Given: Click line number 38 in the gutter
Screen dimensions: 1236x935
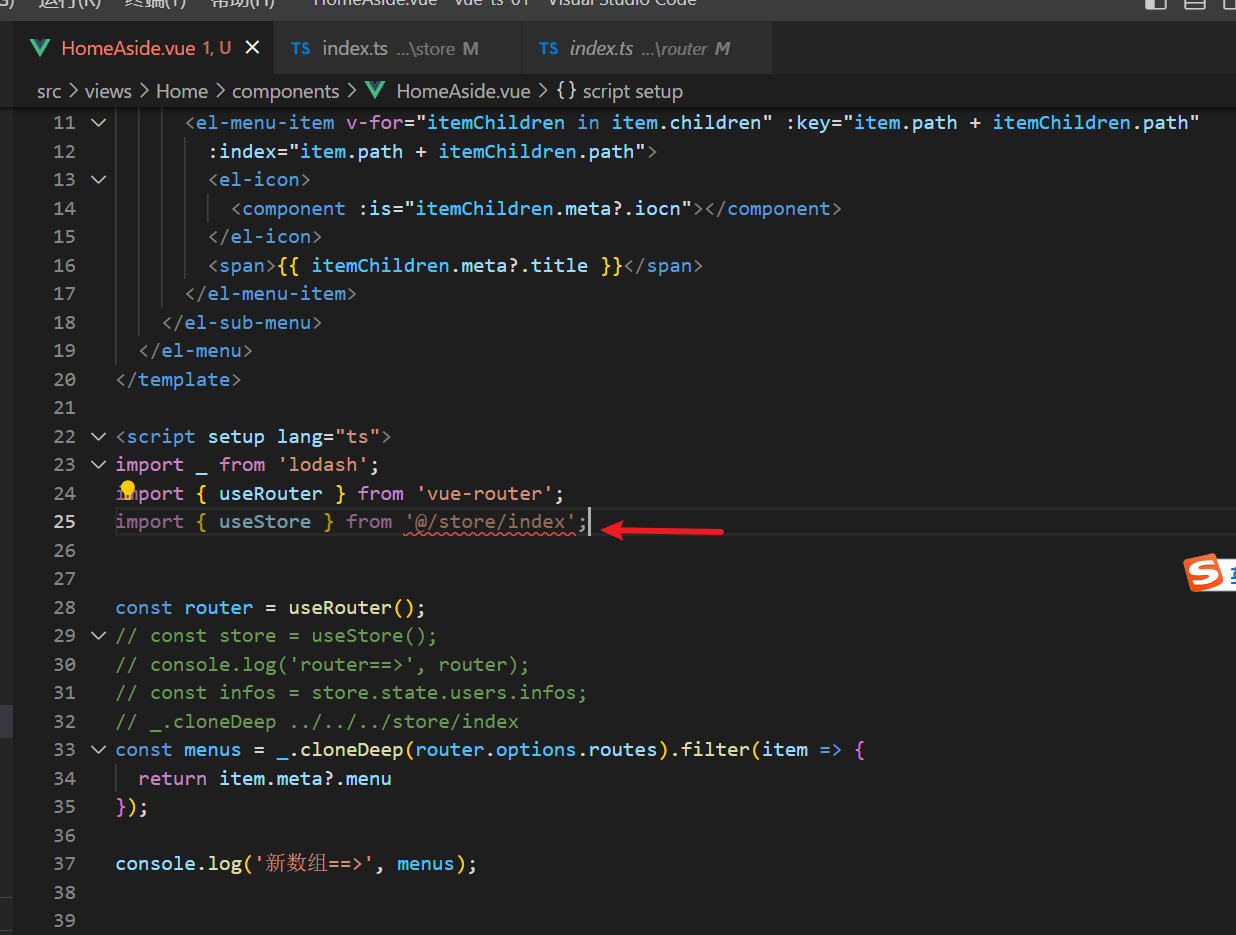Looking at the screenshot, I should [x=64, y=892].
